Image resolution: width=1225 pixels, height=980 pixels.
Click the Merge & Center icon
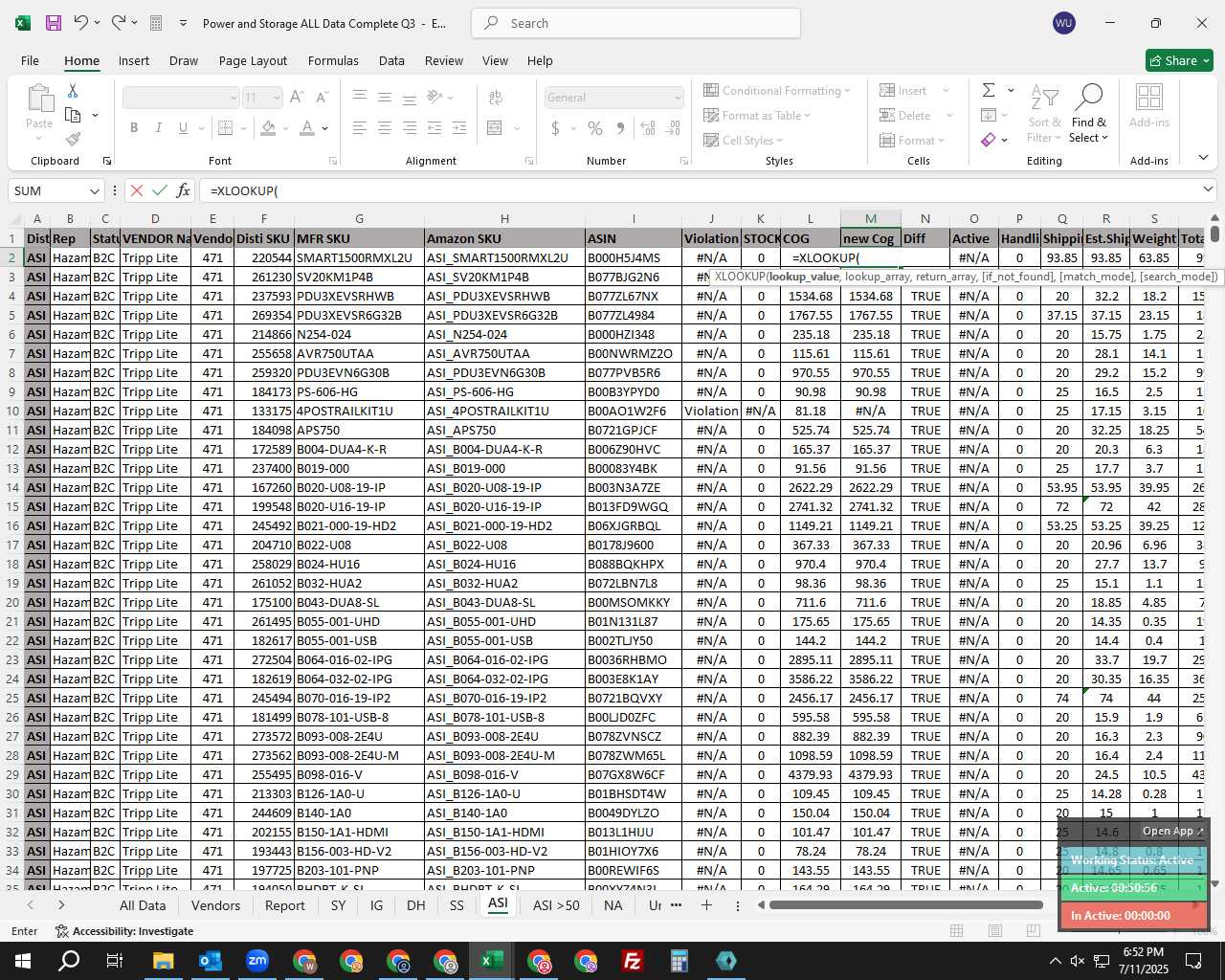(495, 127)
